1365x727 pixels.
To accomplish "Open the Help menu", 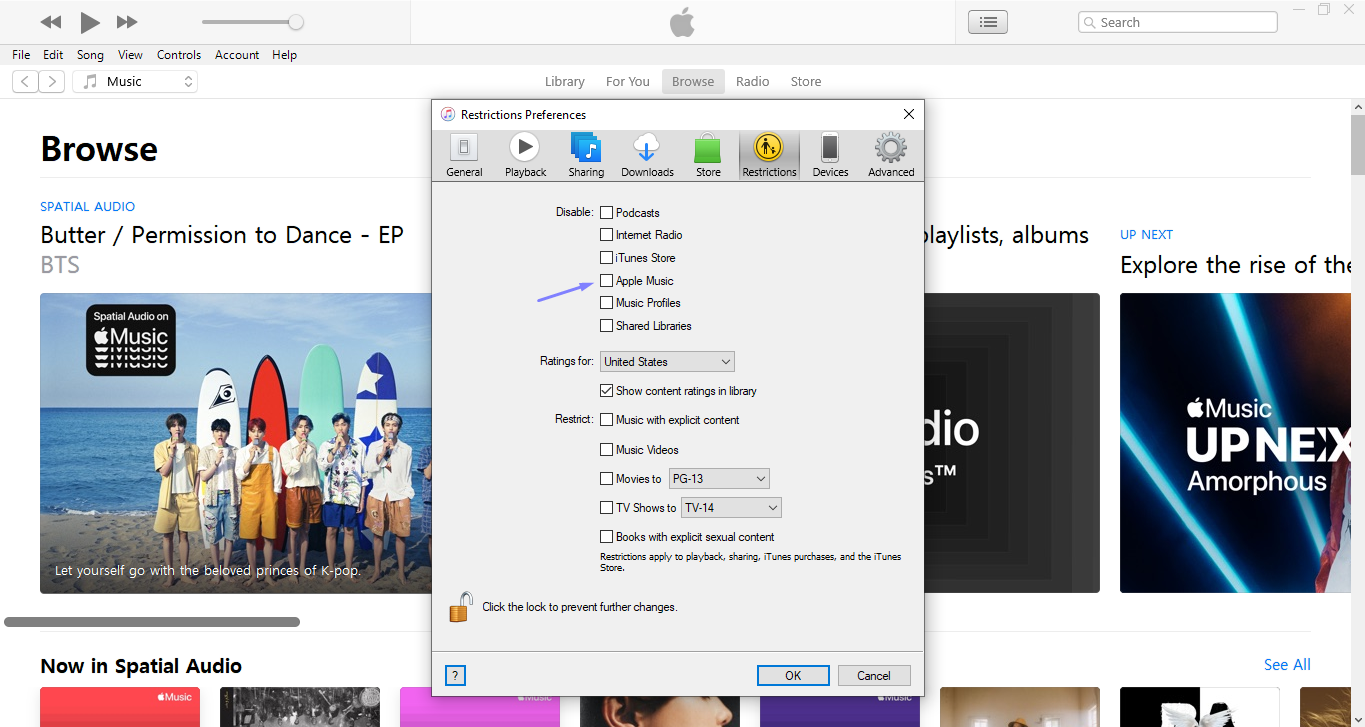I will point(284,55).
